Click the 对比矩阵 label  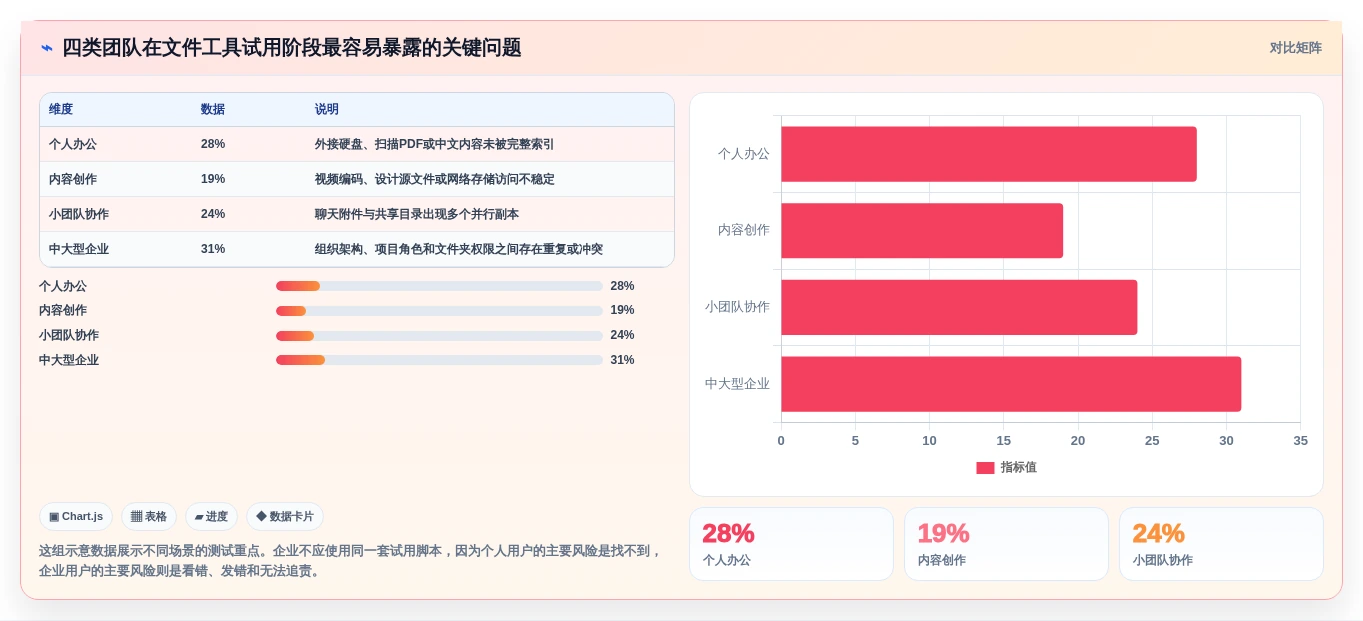point(1295,48)
